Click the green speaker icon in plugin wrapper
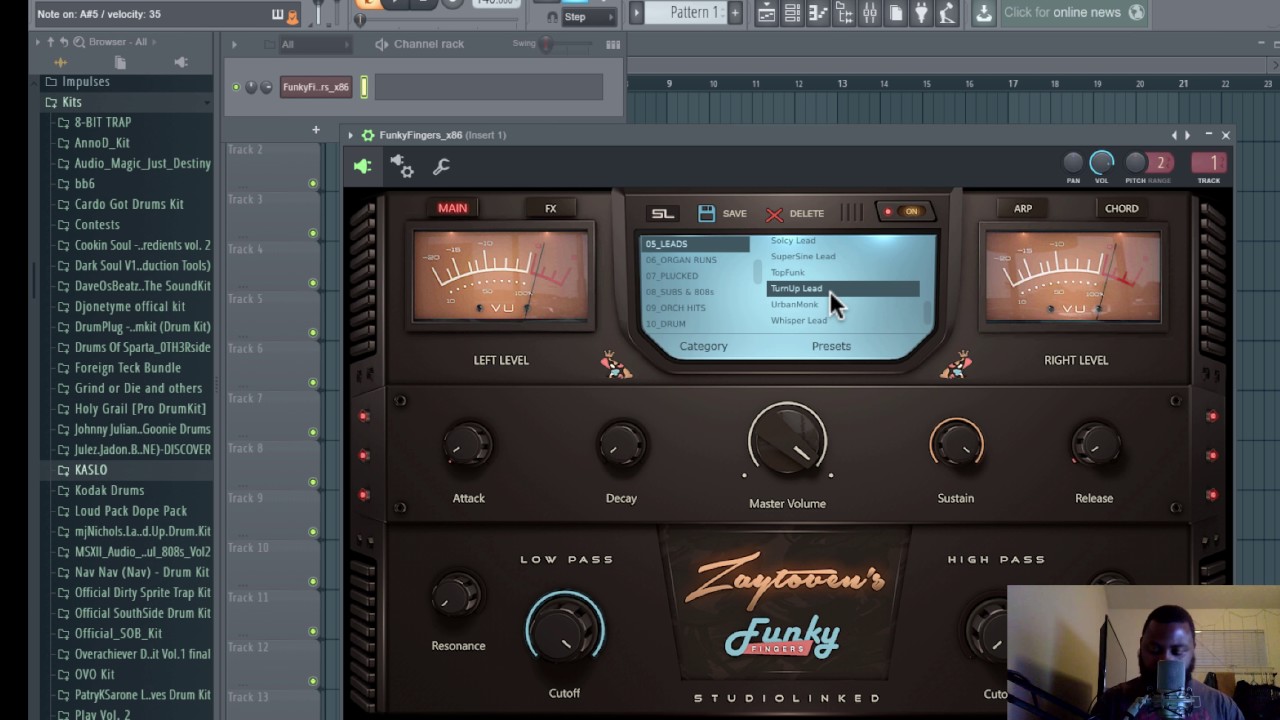Image resolution: width=1280 pixels, height=720 pixels. tap(362, 167)
